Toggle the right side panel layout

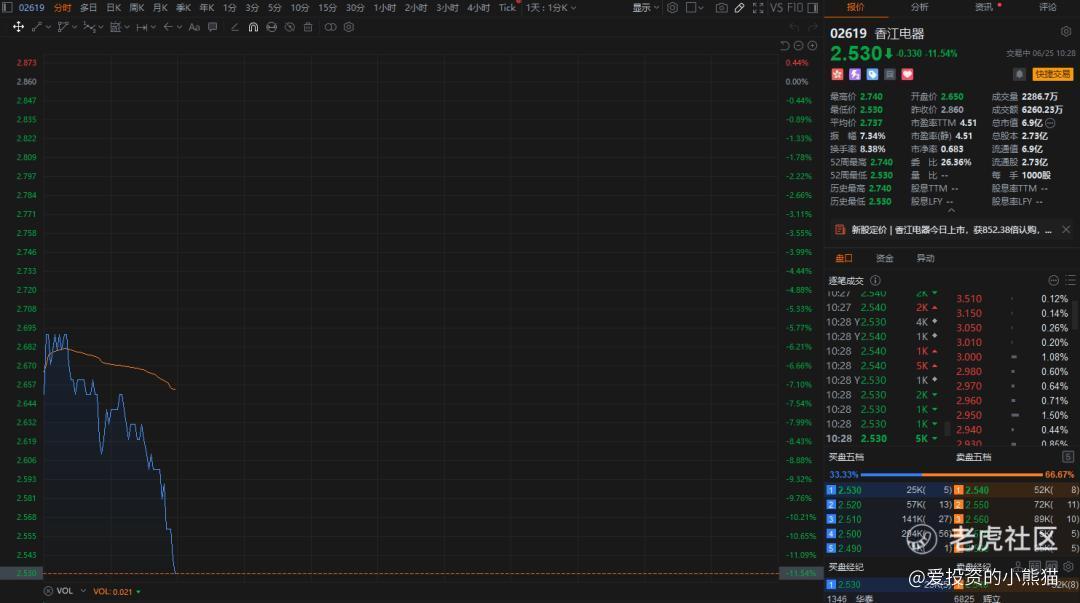click(x=813, y=8)
